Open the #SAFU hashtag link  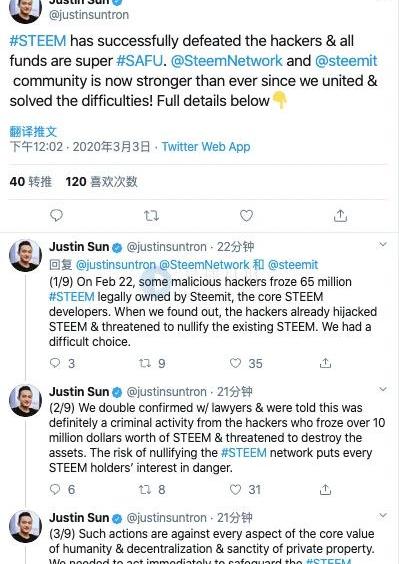140,60
